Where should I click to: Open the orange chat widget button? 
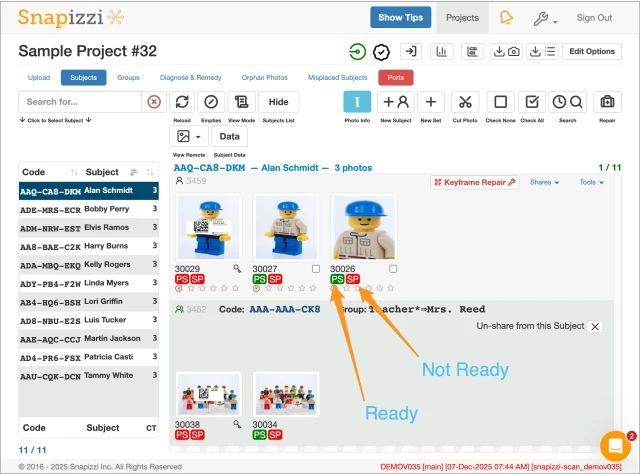[615, 446]
